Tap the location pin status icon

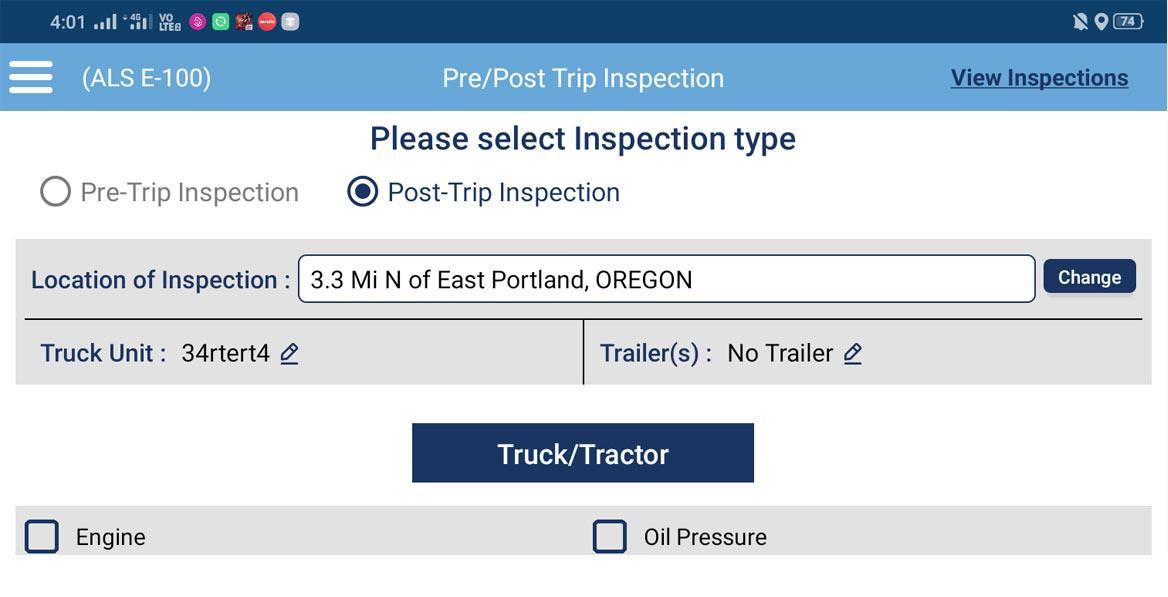tap(1101, 22)
